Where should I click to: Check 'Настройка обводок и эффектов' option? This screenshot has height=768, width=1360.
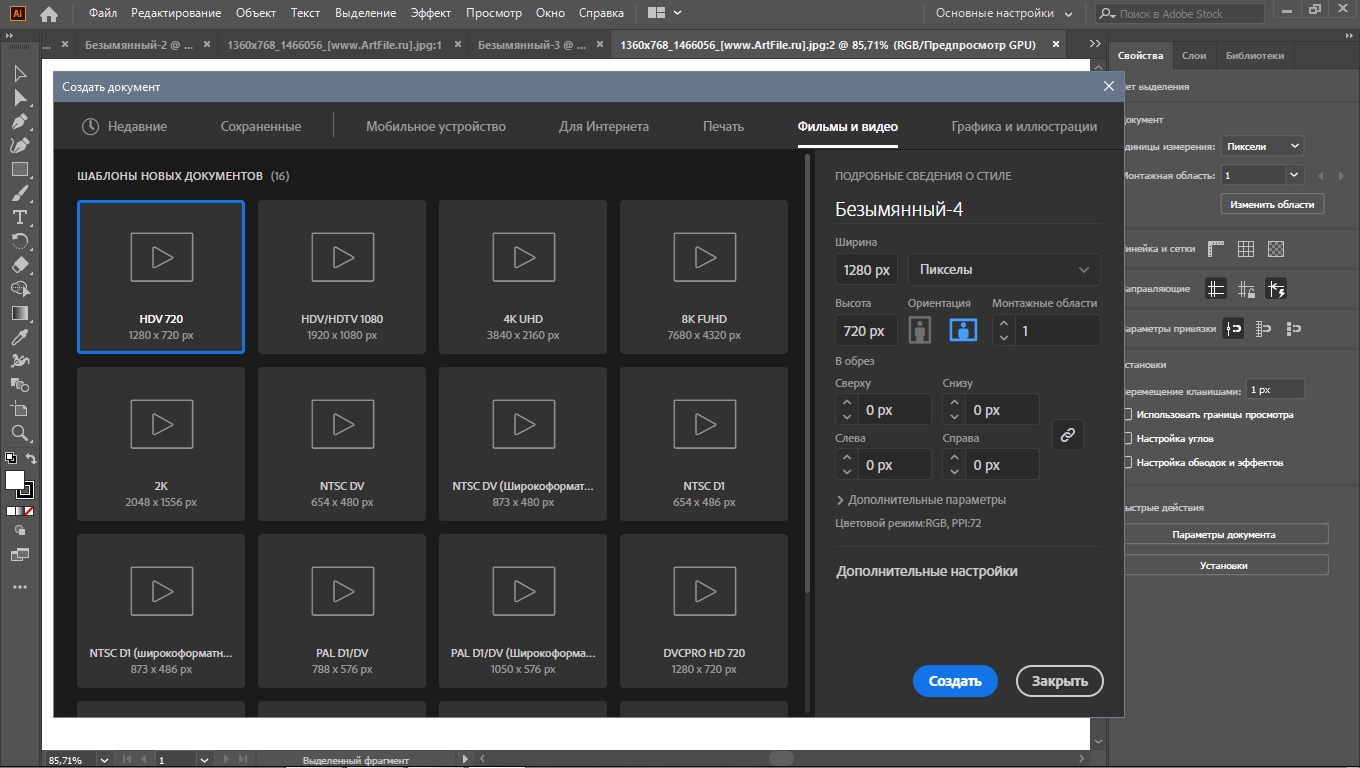pyautogui.click(x=1128, y=463)
